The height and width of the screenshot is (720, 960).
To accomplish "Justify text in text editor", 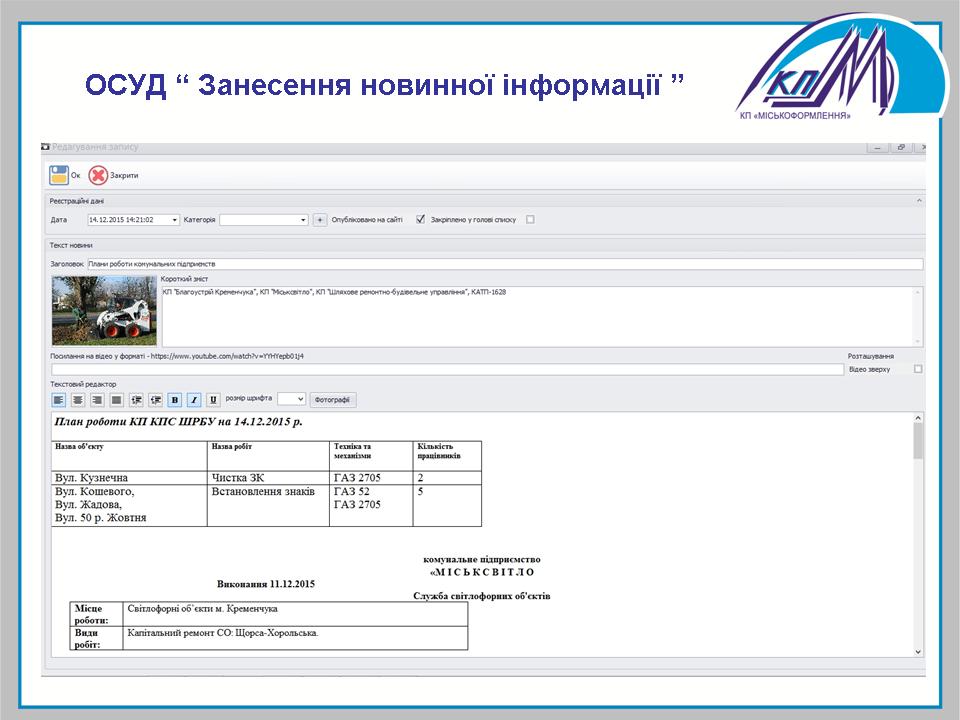I will (x=116, y=400).
